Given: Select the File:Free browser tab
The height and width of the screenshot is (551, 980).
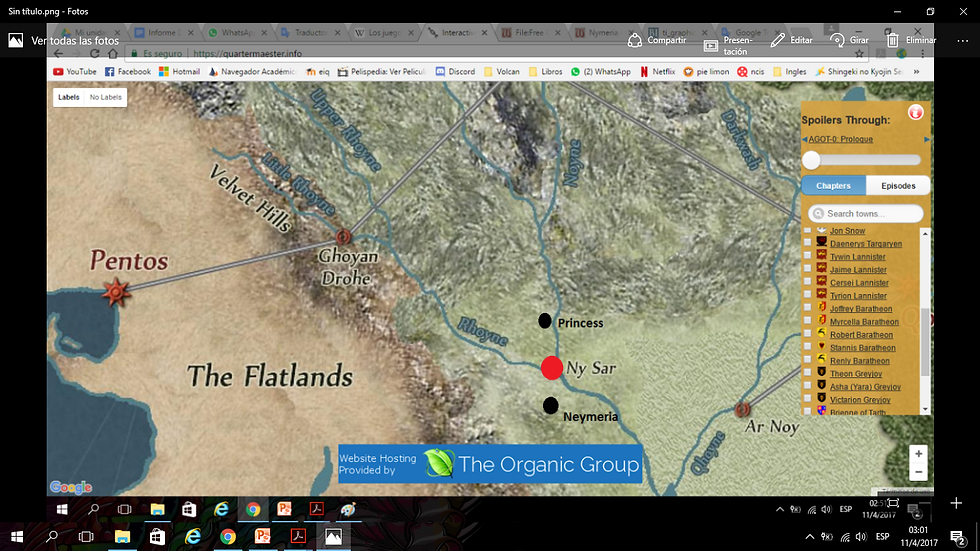Looking at the screenshot, I should [x=529, y=32].
